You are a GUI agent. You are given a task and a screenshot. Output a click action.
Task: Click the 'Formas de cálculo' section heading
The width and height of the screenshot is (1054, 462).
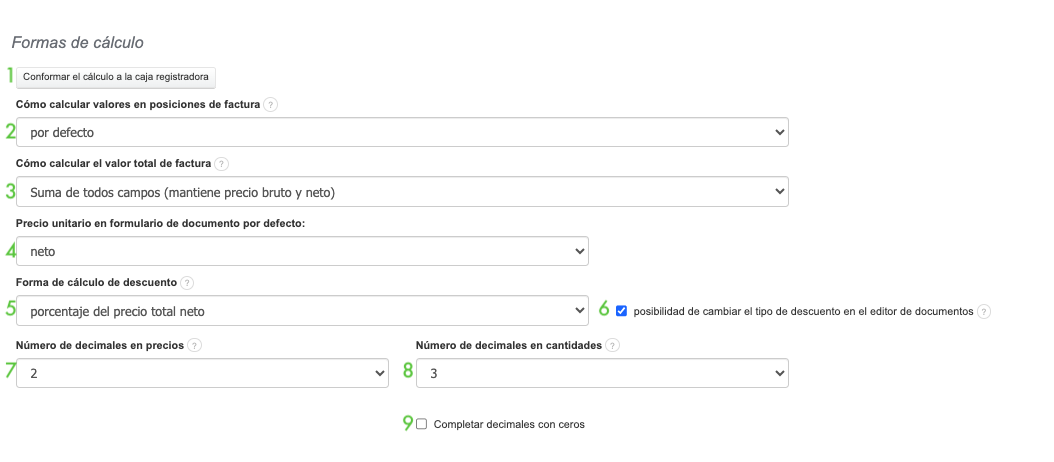pos(78,43)
